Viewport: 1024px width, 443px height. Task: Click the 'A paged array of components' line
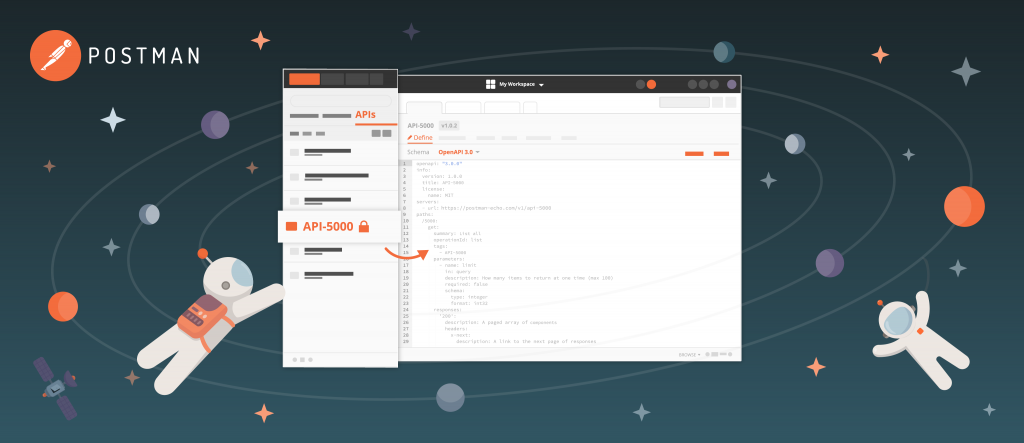pos(501,322)
